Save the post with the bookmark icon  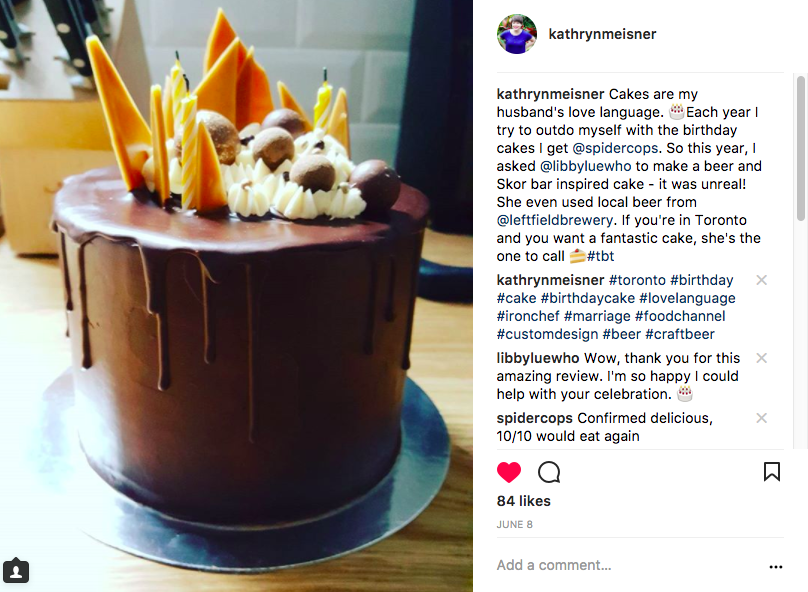click(x=771, y=471)
